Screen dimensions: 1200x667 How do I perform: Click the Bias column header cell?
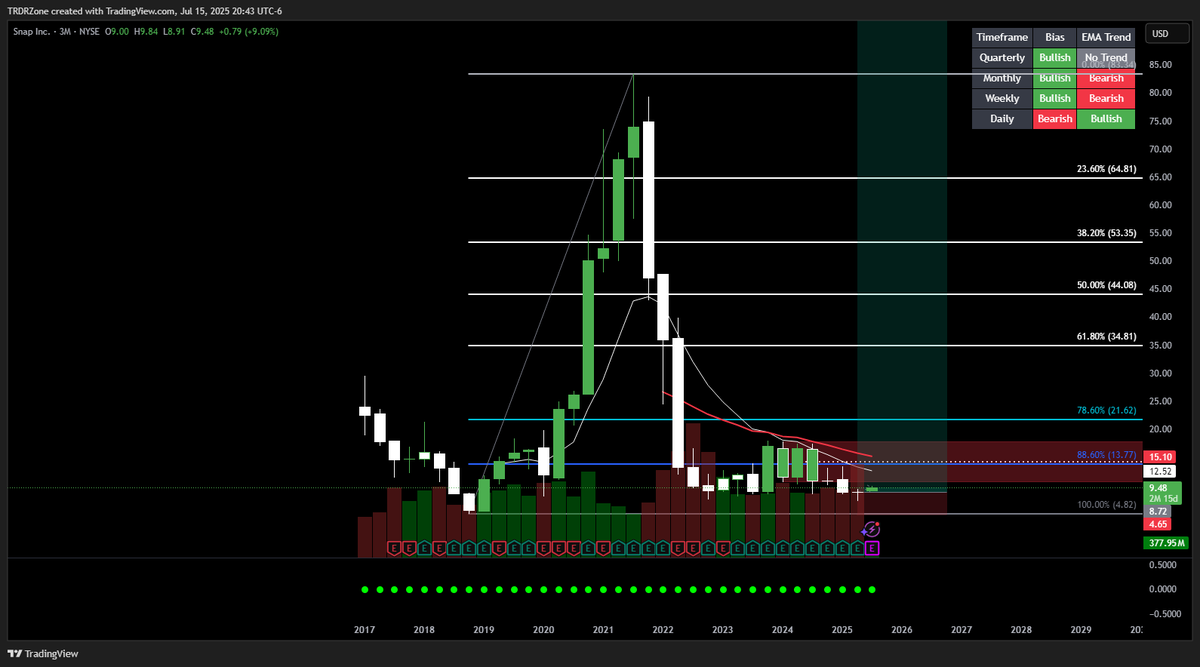pyautogui.click(x=1054, y=37)
